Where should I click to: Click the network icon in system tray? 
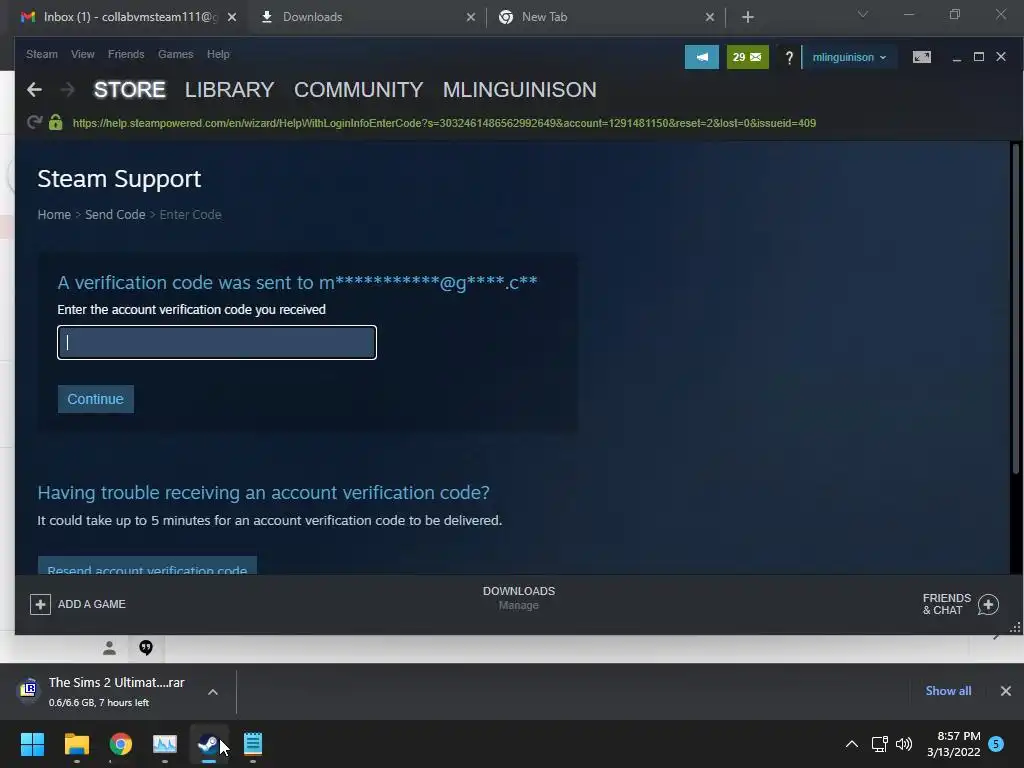click(x=879, y=744)
